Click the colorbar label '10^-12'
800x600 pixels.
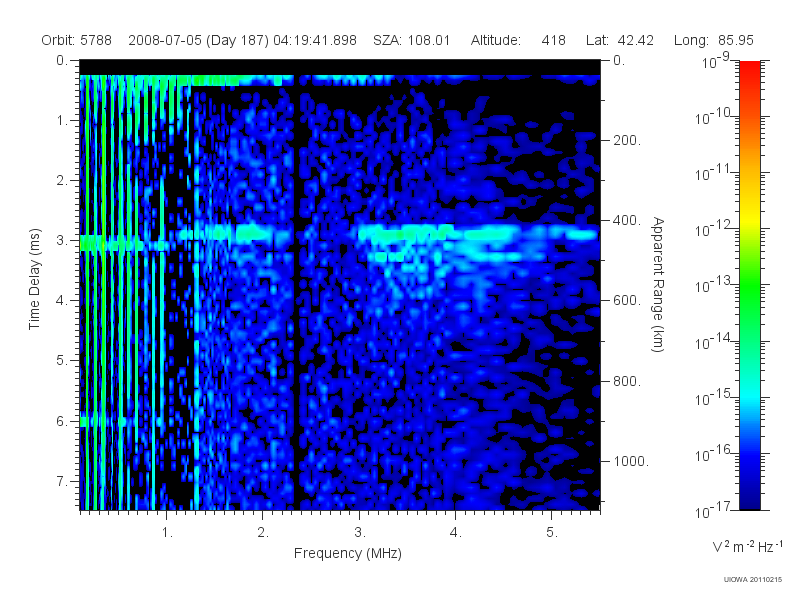click(713, 229)
